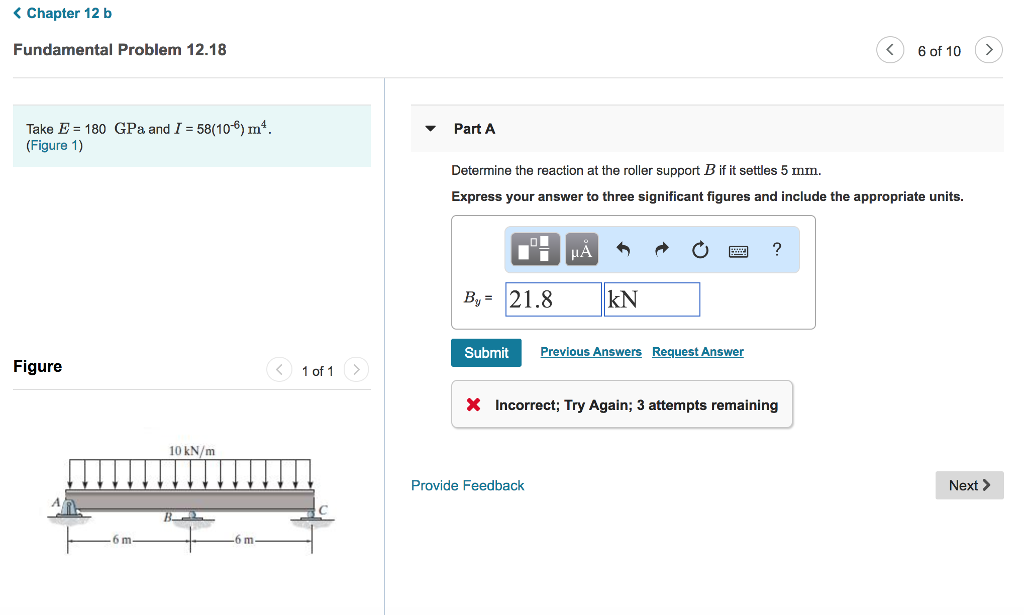Click the question mark help icon
This screenshot has height=615, width=1024.
pos(777,249)
